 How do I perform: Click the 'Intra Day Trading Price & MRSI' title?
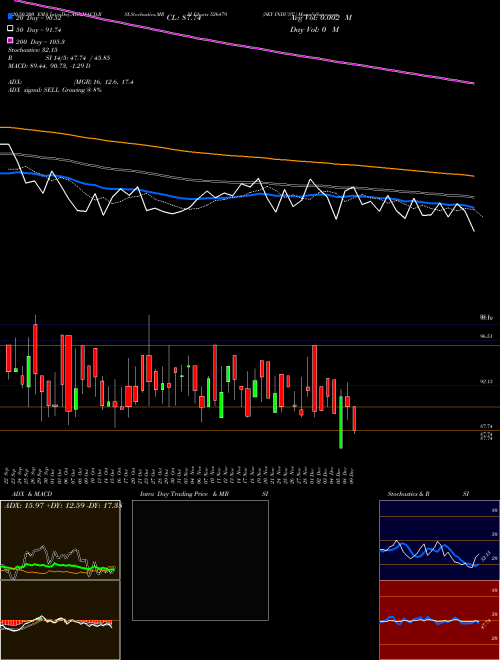[204, 494]
